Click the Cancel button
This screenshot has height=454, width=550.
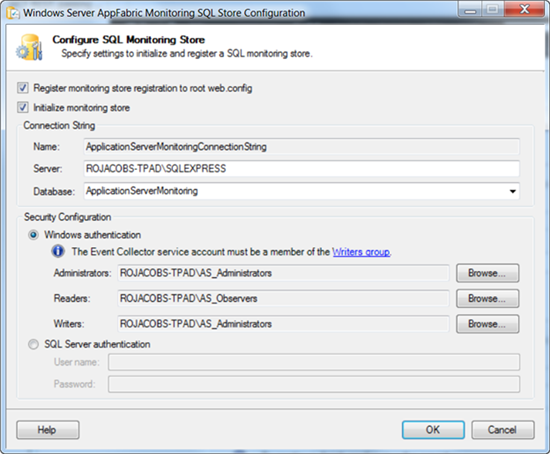(x=503, y=430)
